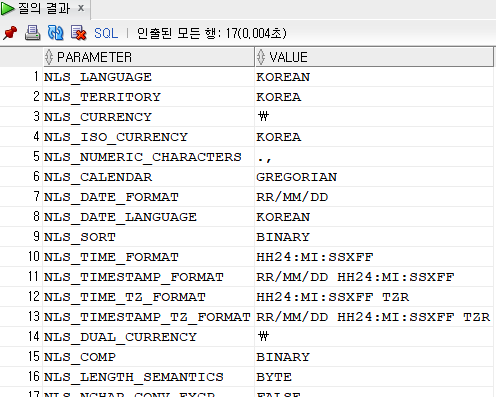This screenshot has height=397, width=496.
Task: Select the NLS_NUMERIC_CHARACTERS parameter cell
Action: 149,157
